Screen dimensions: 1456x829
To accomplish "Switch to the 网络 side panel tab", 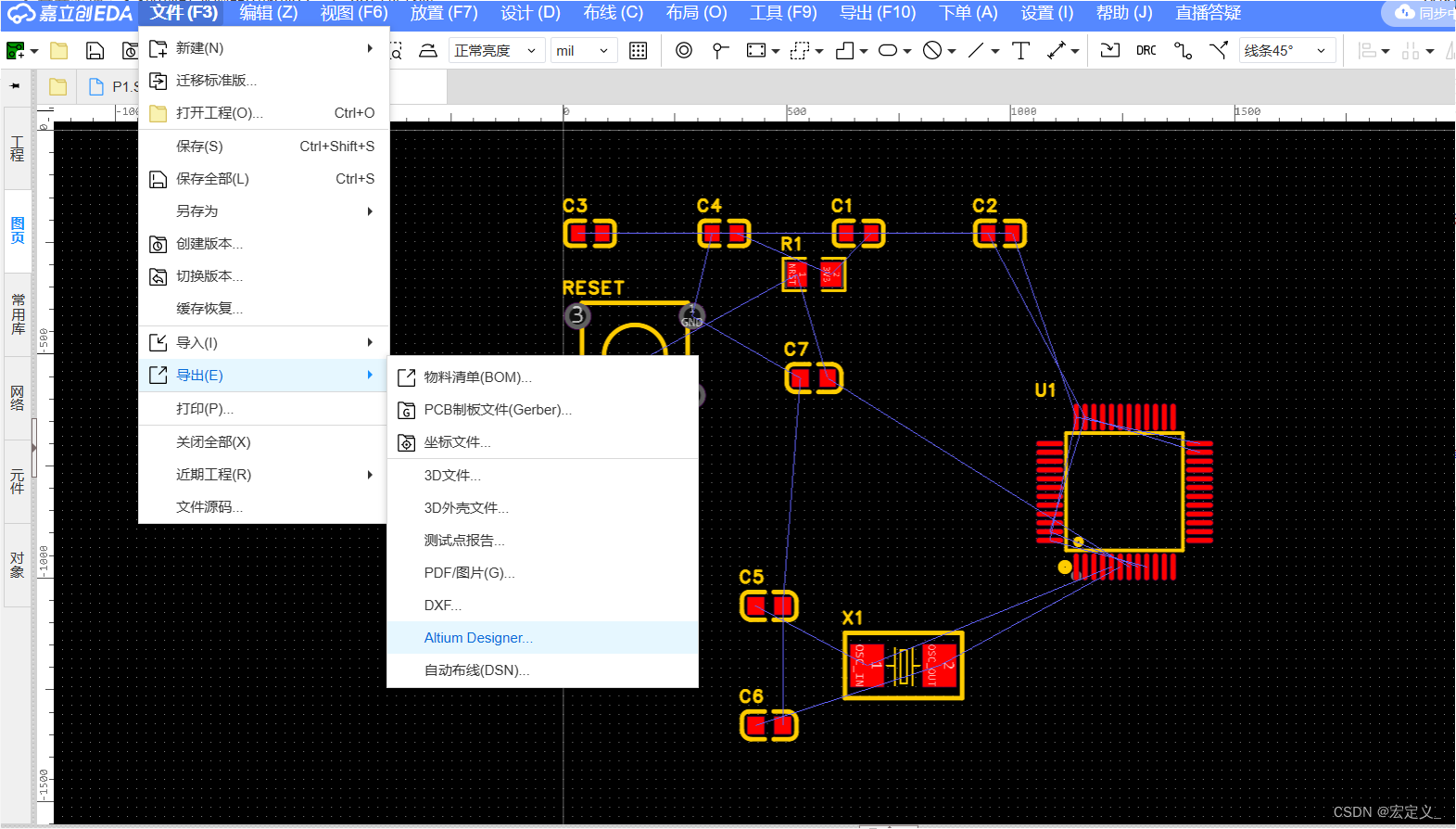I will (17, 398).
